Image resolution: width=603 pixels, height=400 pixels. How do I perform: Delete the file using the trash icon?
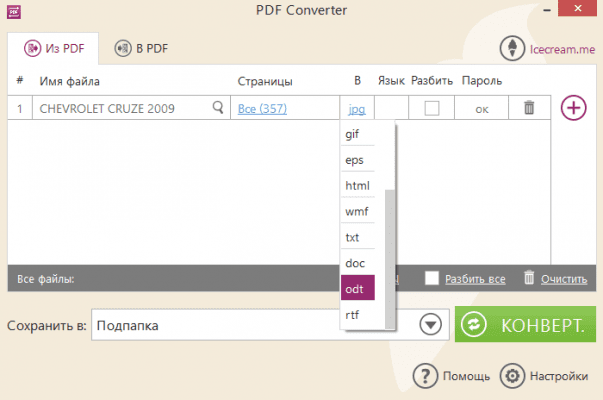coord(530,108)
